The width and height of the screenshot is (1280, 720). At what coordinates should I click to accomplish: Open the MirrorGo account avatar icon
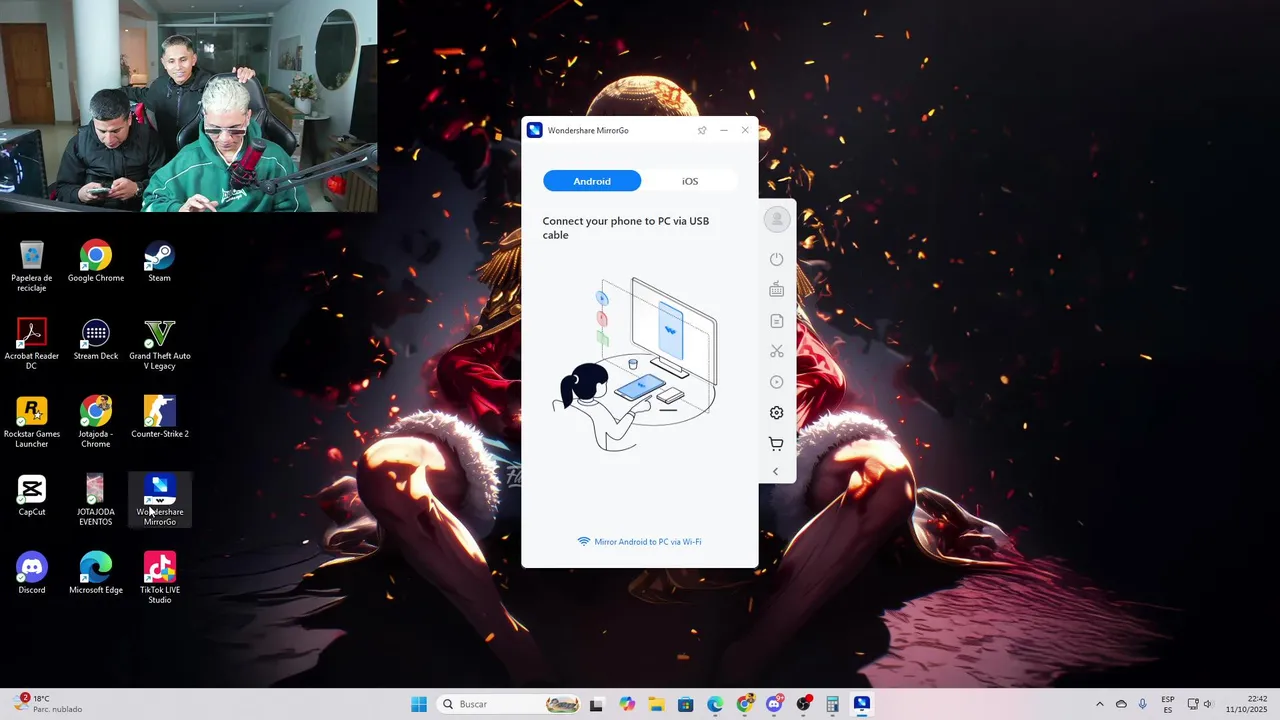click(776, 219)
